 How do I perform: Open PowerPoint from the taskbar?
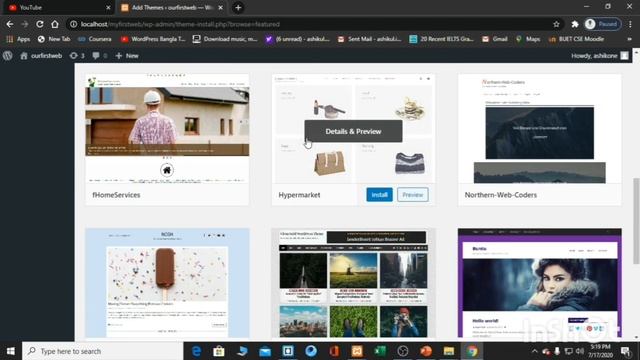click(426, 351)
